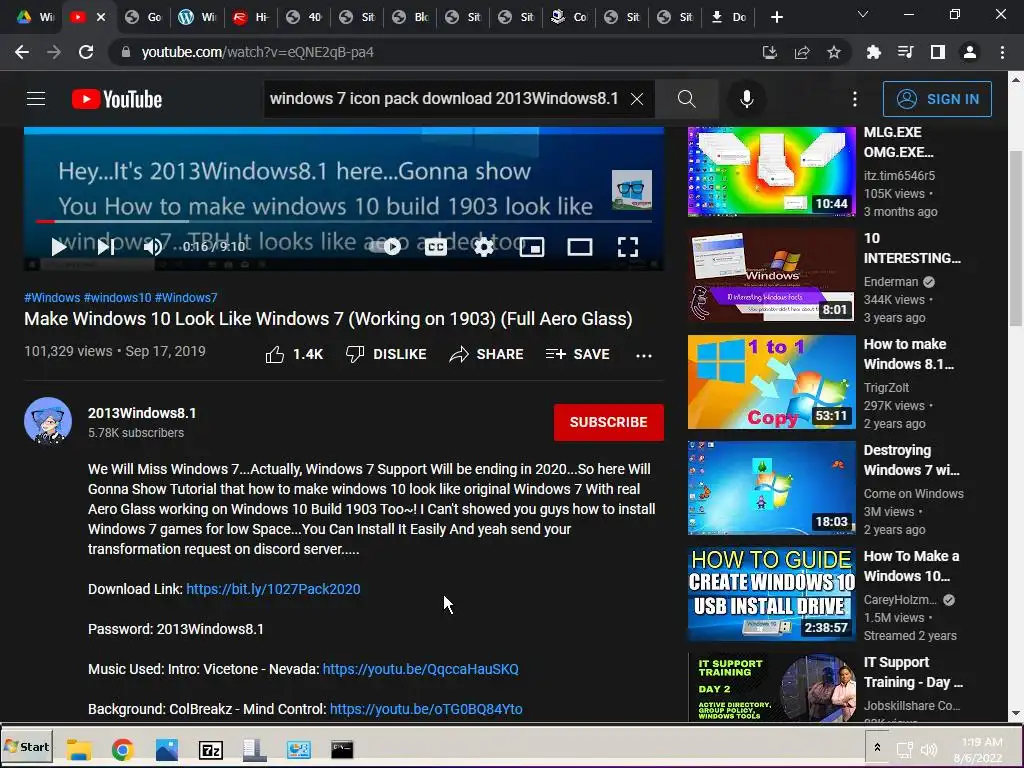The height and width of the screenshot is (768, 1024).
Task: Install the app with the address bar icon
Action: coord(770,52)
